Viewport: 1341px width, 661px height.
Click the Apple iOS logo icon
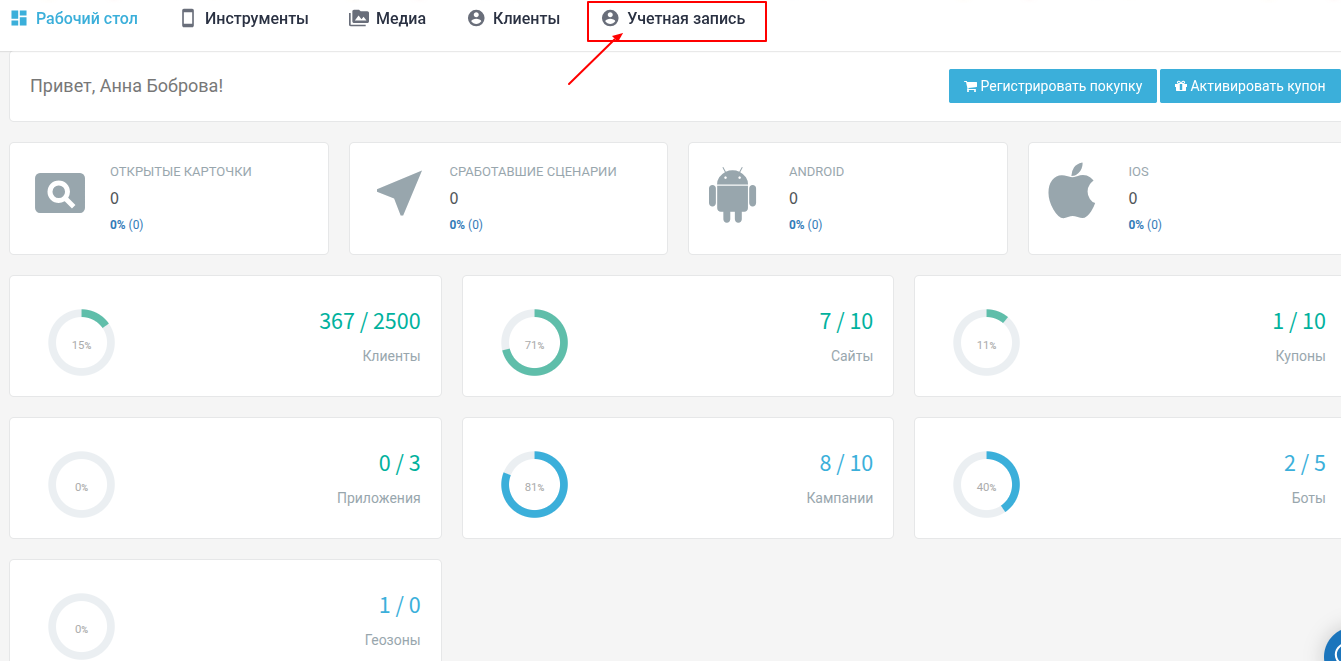pos(1072,193)
